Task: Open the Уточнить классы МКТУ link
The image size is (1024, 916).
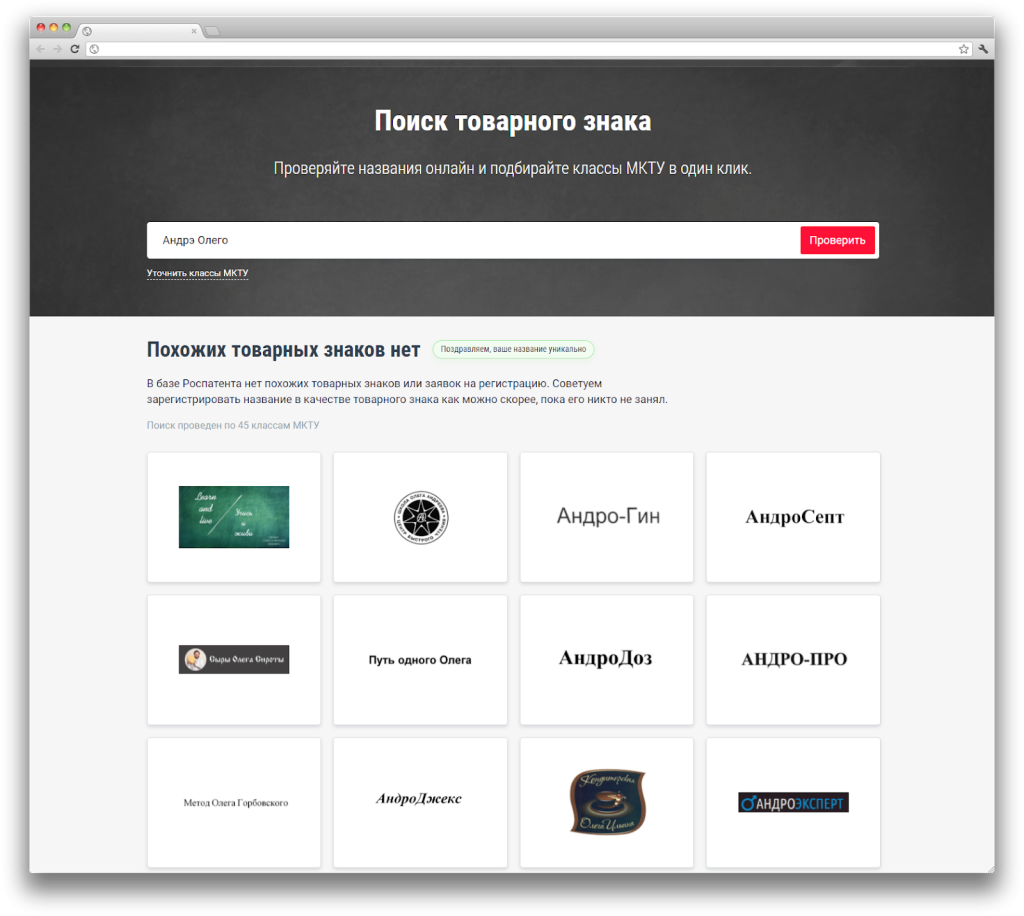Action: click(x=198, y=273)
